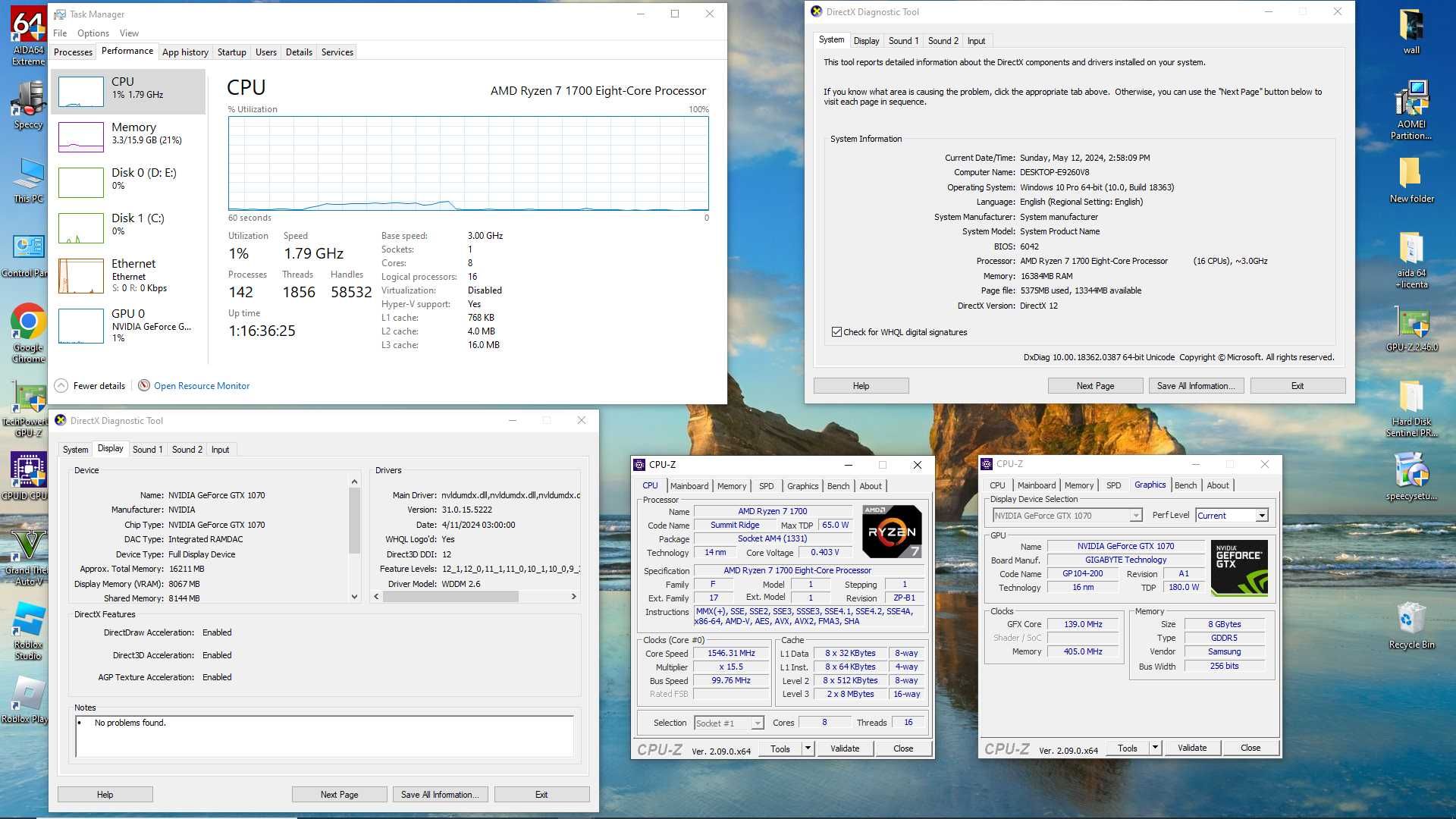
Task: Click Save All Information in upper DxDiag
Action: click(1196, 386)
